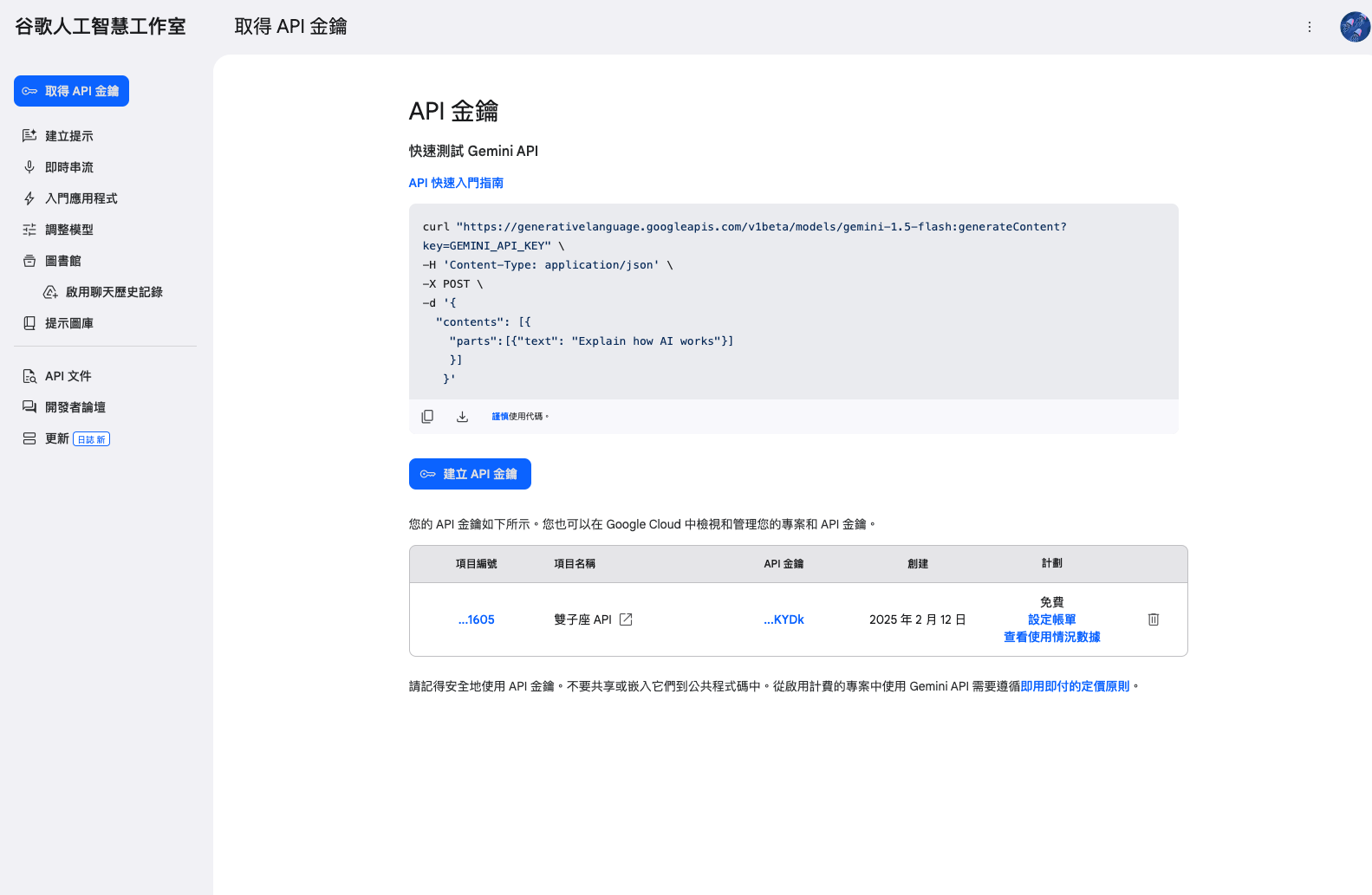The image size is (1372, 895).
Task: Click the key icon in 取得 API 金鑰 sidebar button
Action: click(x=29, y=91)
